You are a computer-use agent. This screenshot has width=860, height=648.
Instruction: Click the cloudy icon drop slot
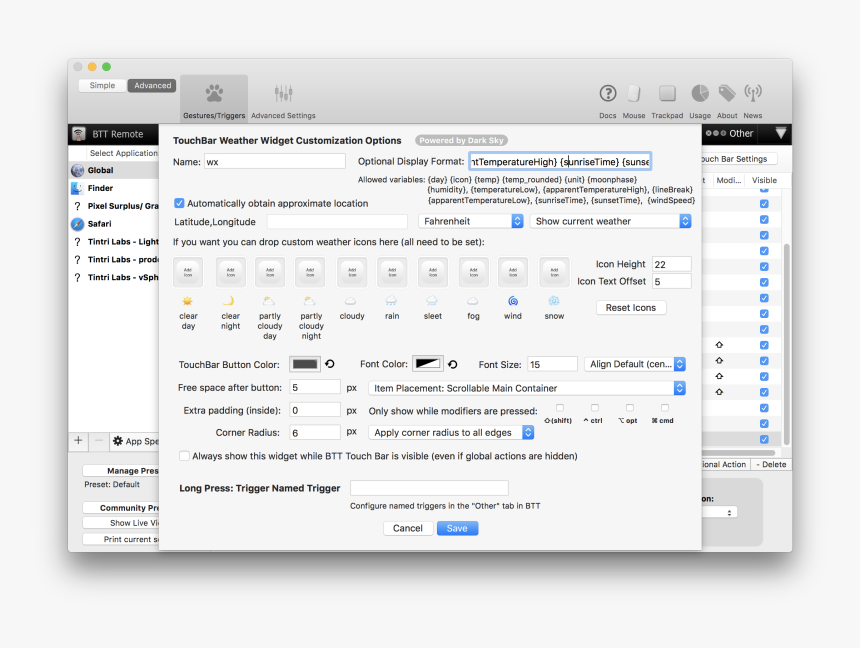[x=352, y=272]
